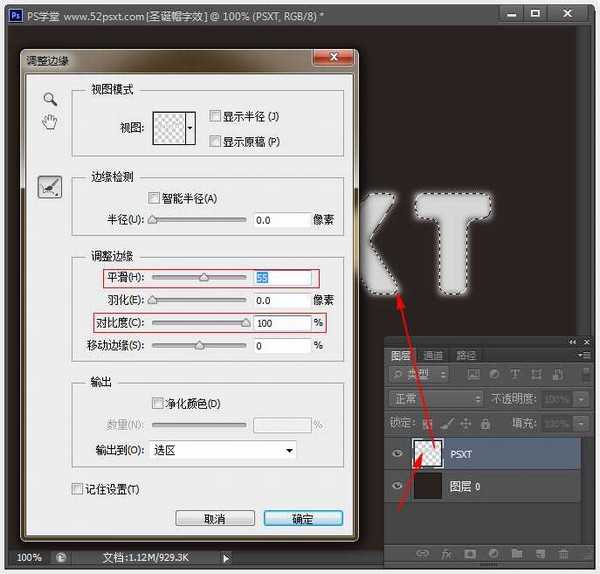The image size is (600, 574).
Task: Switch to the 路径 tab
Action: tap(466, 355)
